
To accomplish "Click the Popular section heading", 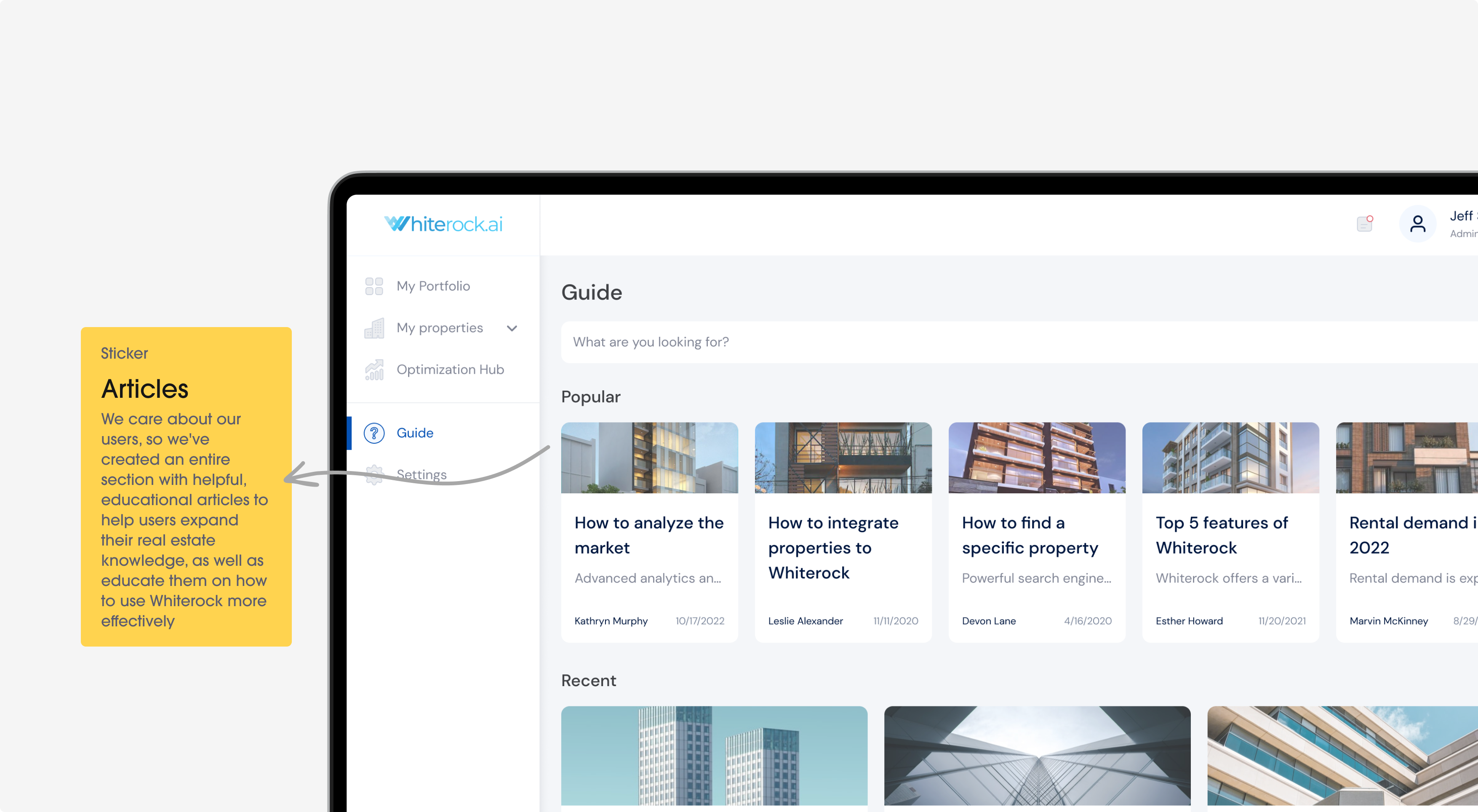I will coord(590,397).
